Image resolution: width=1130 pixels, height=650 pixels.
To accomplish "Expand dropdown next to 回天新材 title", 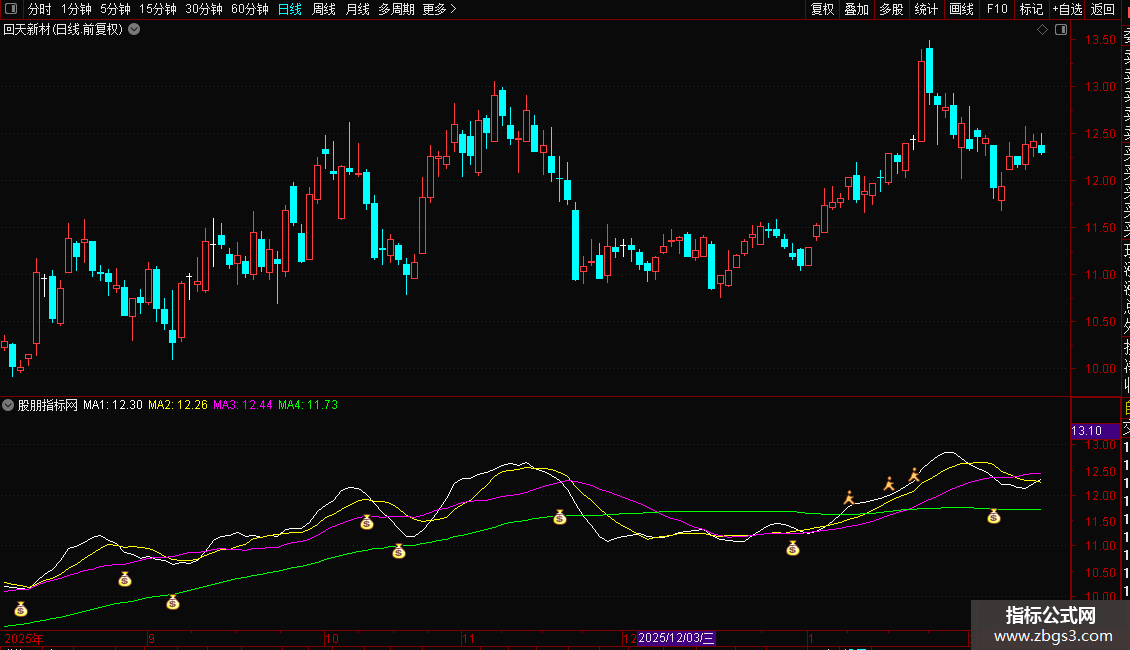I will pyautogui.click(x=134, y=30).
